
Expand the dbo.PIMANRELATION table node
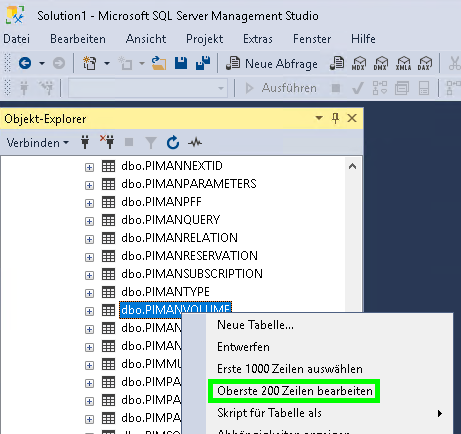point(89,239)
